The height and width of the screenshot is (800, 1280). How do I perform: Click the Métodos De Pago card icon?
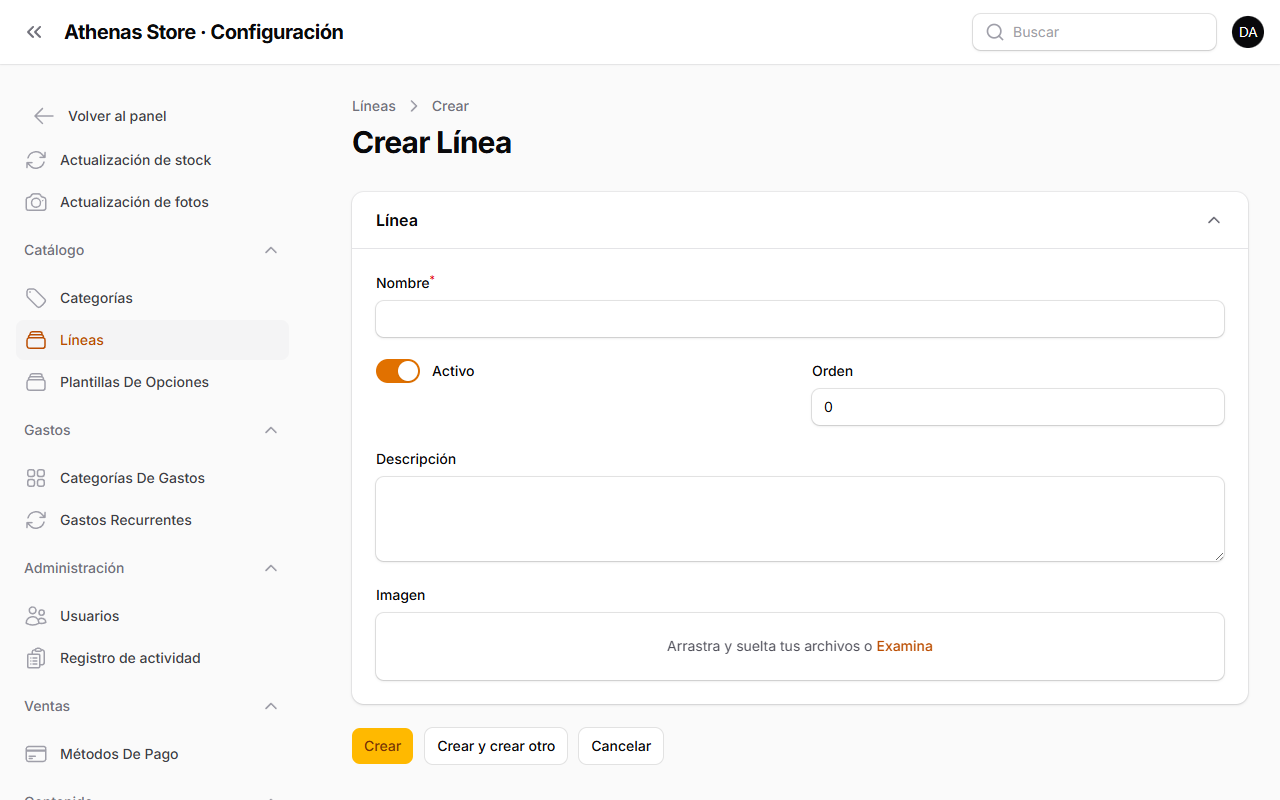point(36,754)
